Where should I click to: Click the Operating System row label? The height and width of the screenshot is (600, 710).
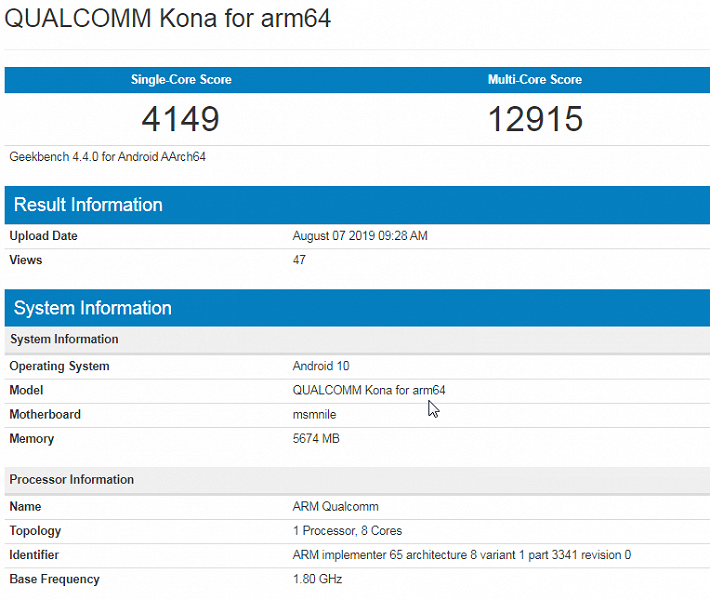click(59, 366)
